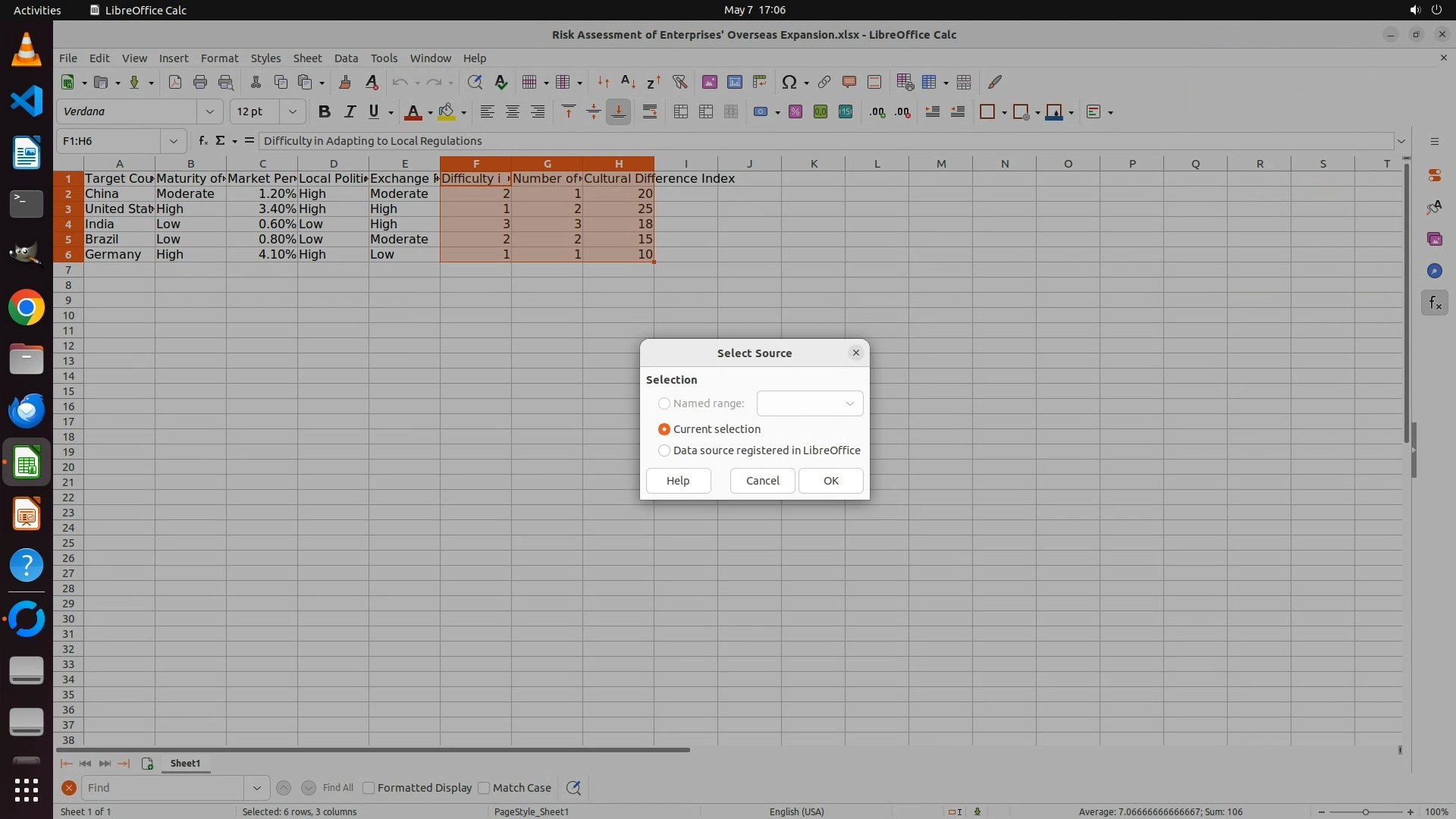The width and height of the screenshot is (1456, 819).
Task: Select the Current selection radio option
Action: [x=664, y=429]
